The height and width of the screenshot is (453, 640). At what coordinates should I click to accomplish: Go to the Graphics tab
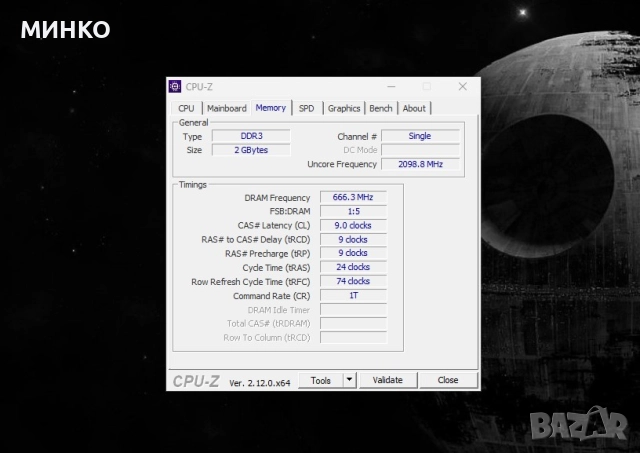tap(344, 108)
